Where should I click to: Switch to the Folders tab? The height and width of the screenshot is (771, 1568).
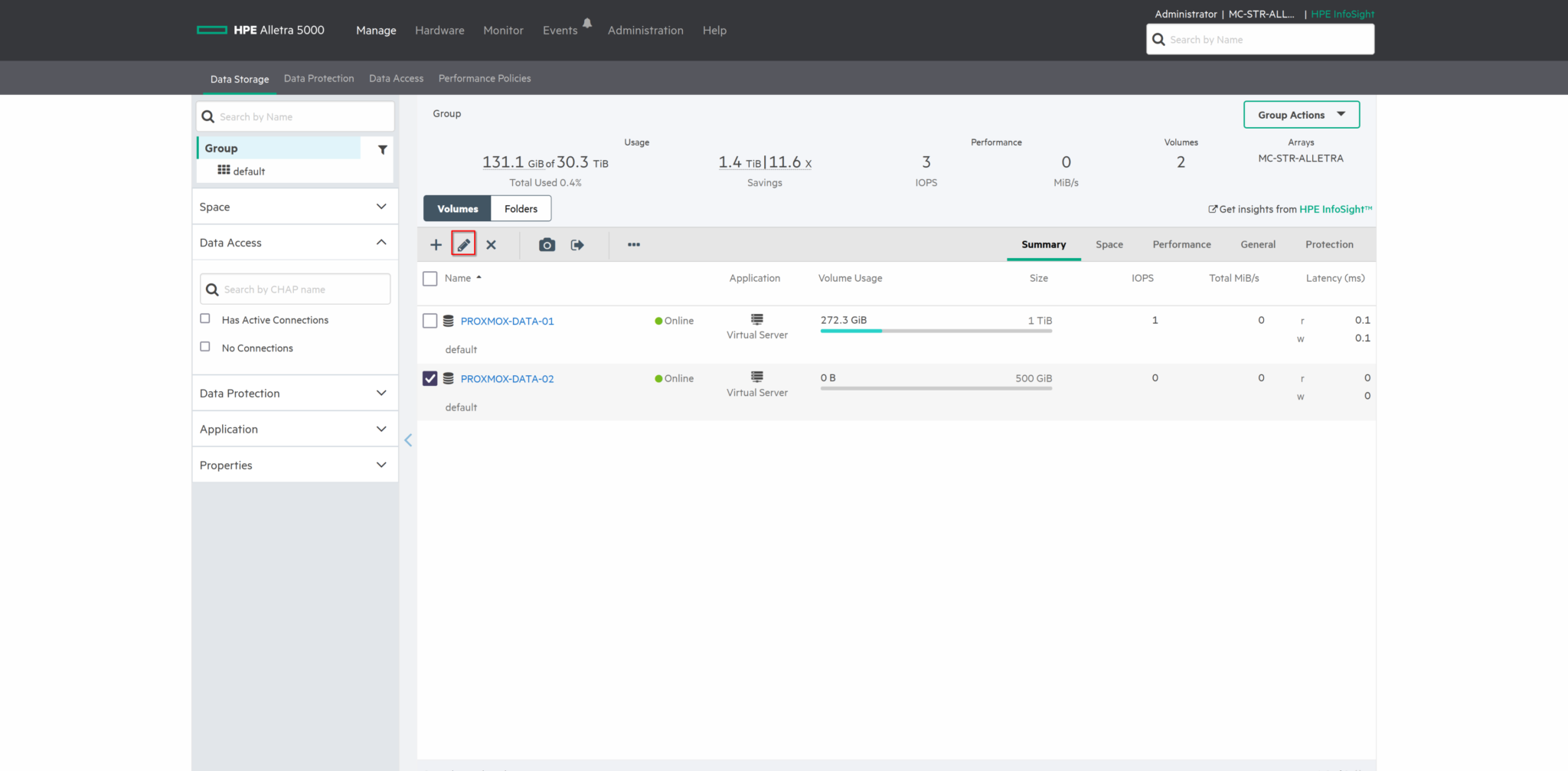(x=521, y=208)
